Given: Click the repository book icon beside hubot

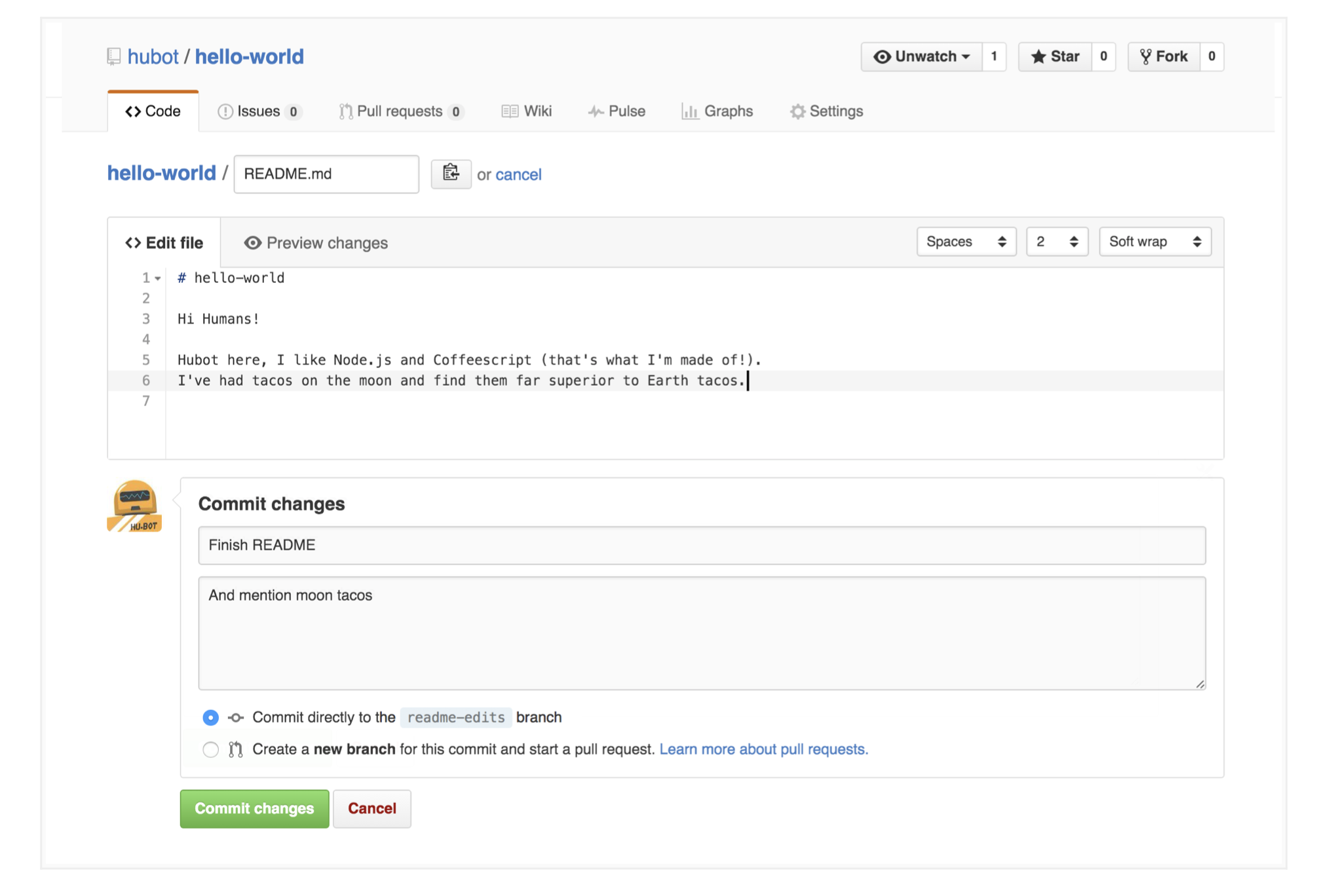Looking at the screenshot, I should coord(114,57).
